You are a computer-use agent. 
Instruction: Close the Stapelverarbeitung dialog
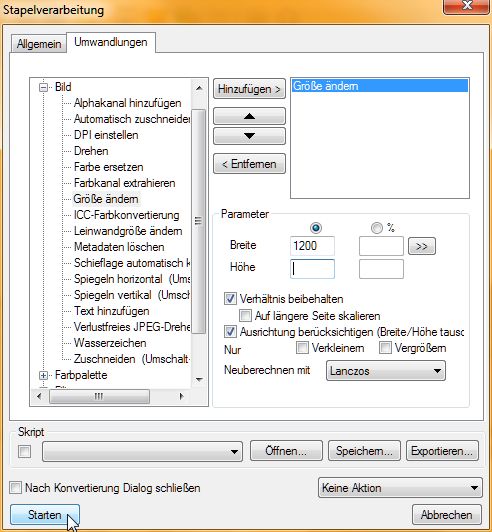(x=467, y=6)
